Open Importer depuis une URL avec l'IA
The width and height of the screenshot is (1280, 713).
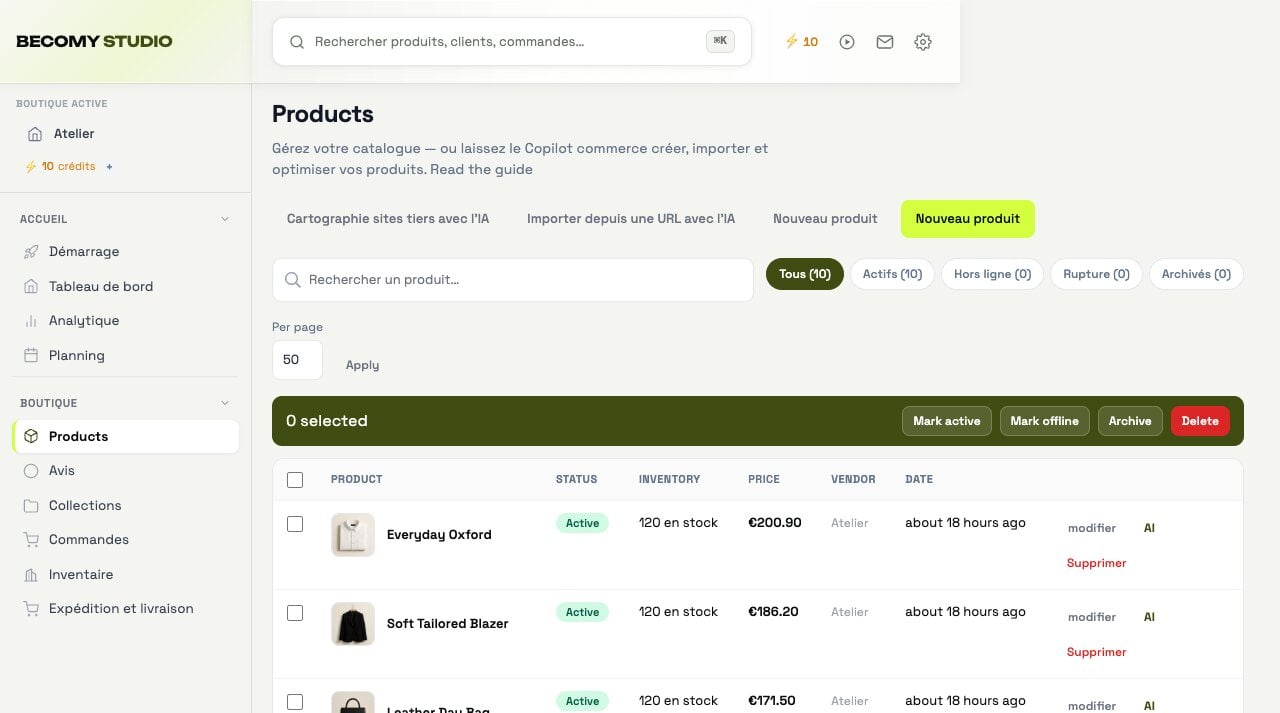tap(631, 219)
